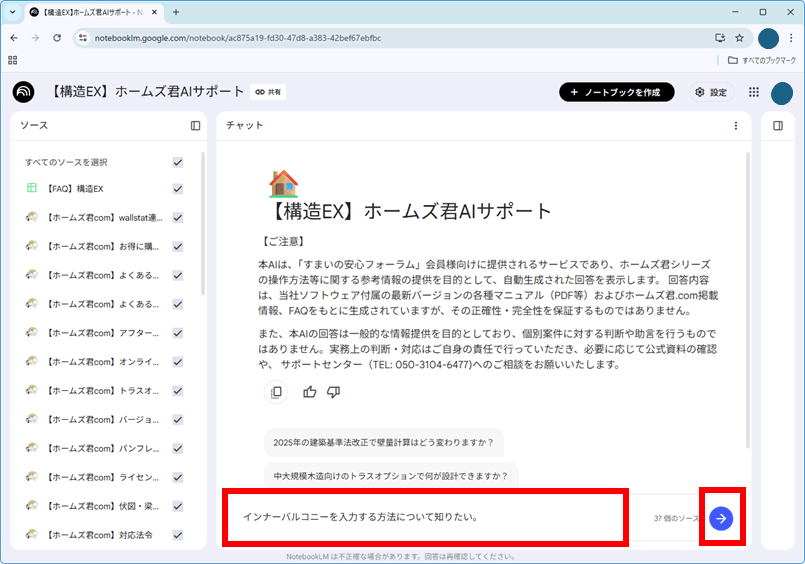Open the パンフレ source item

pyautogui.click(x=103, y=449)
